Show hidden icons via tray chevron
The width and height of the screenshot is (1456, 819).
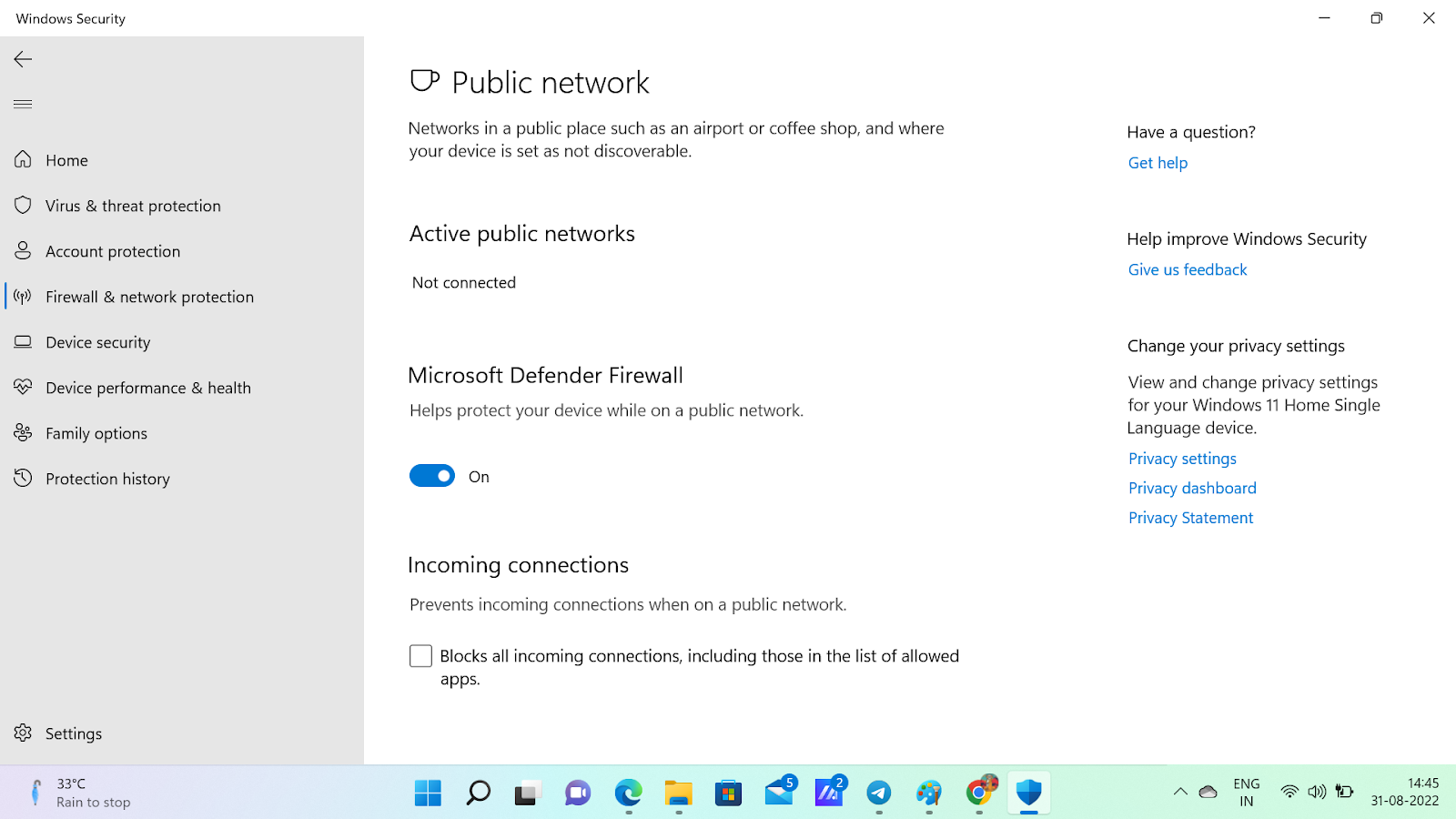(1180, 792)
